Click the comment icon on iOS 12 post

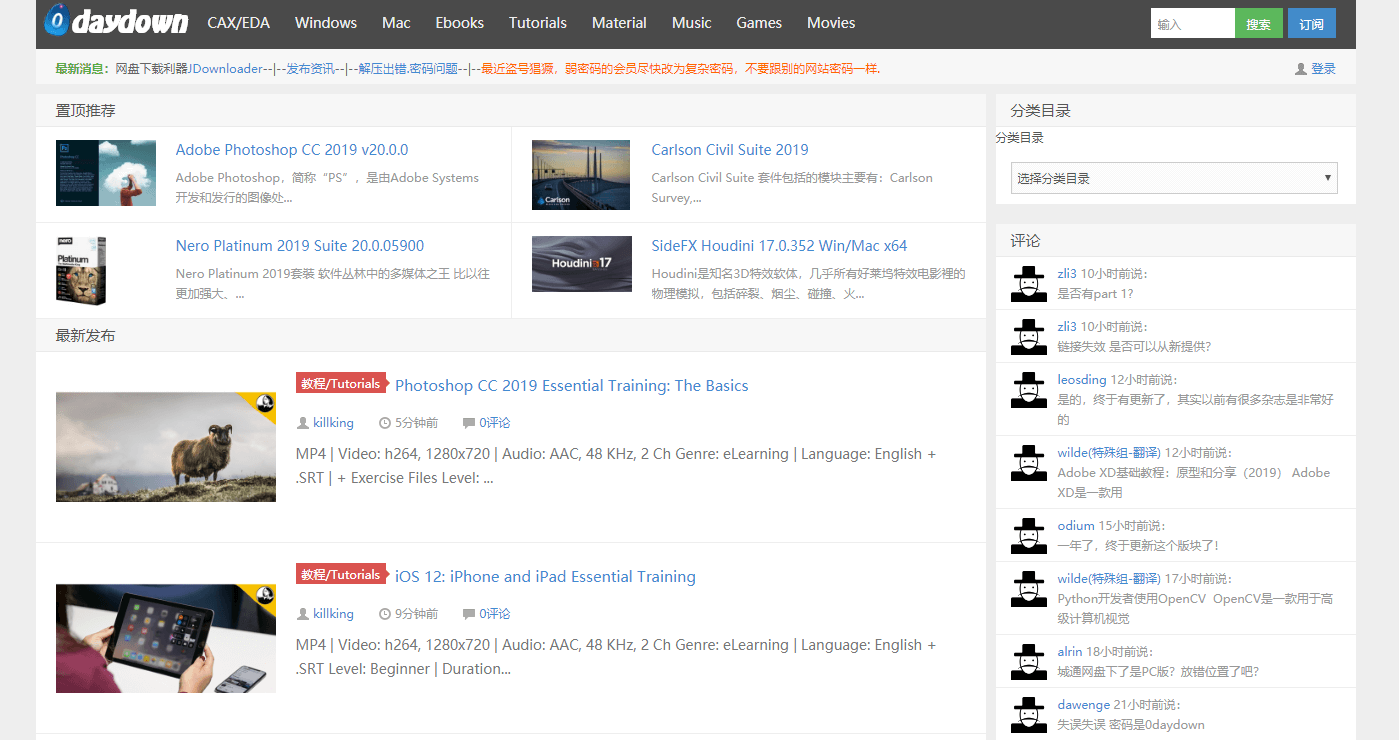click(469, 614)
